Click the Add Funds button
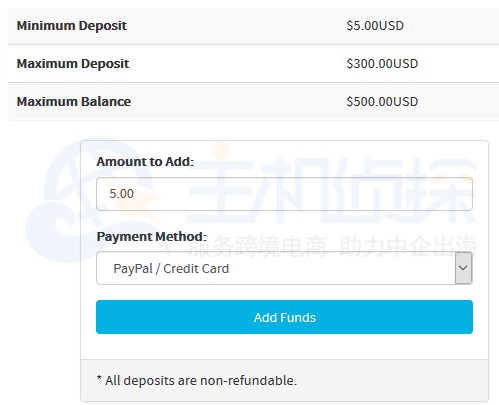This screenshot has width=499, height=405. tap(284, 317)
